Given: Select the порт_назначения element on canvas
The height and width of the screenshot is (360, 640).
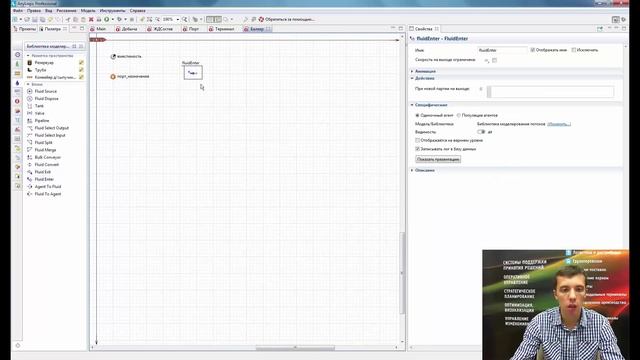Looking at the screenshot, I should point(130,76).
